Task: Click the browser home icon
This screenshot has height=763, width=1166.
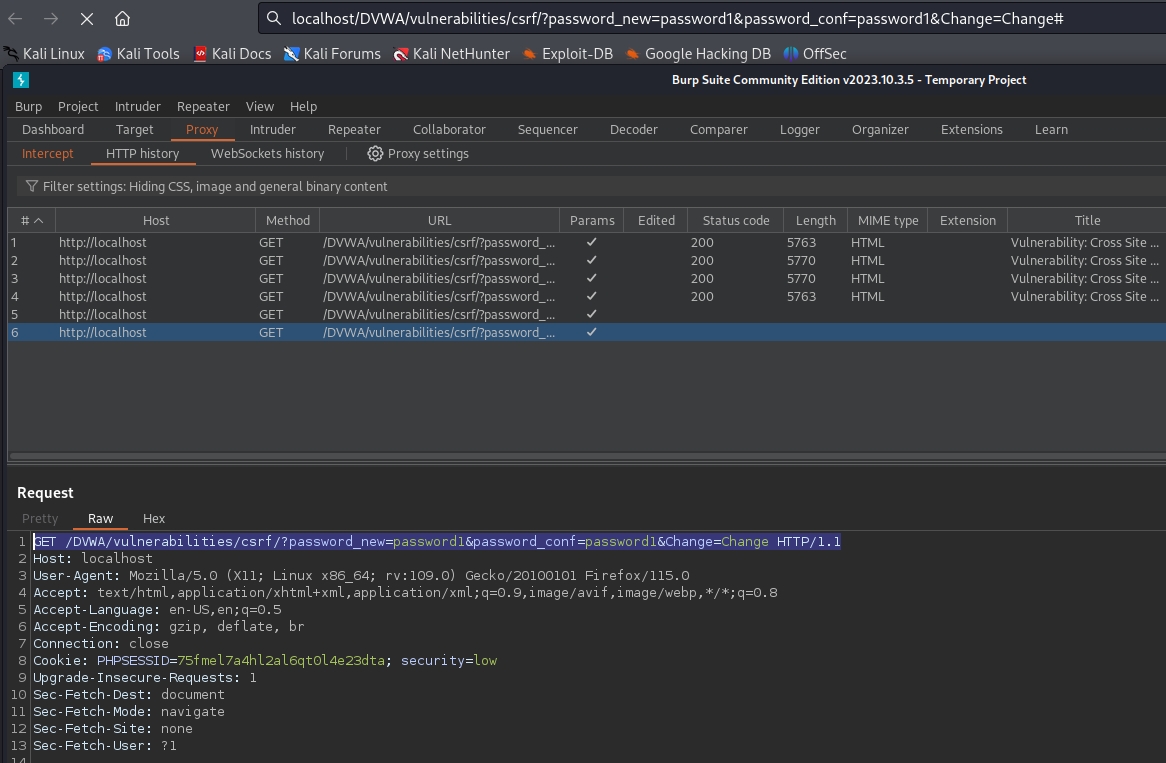Action: tap(122, 19)
